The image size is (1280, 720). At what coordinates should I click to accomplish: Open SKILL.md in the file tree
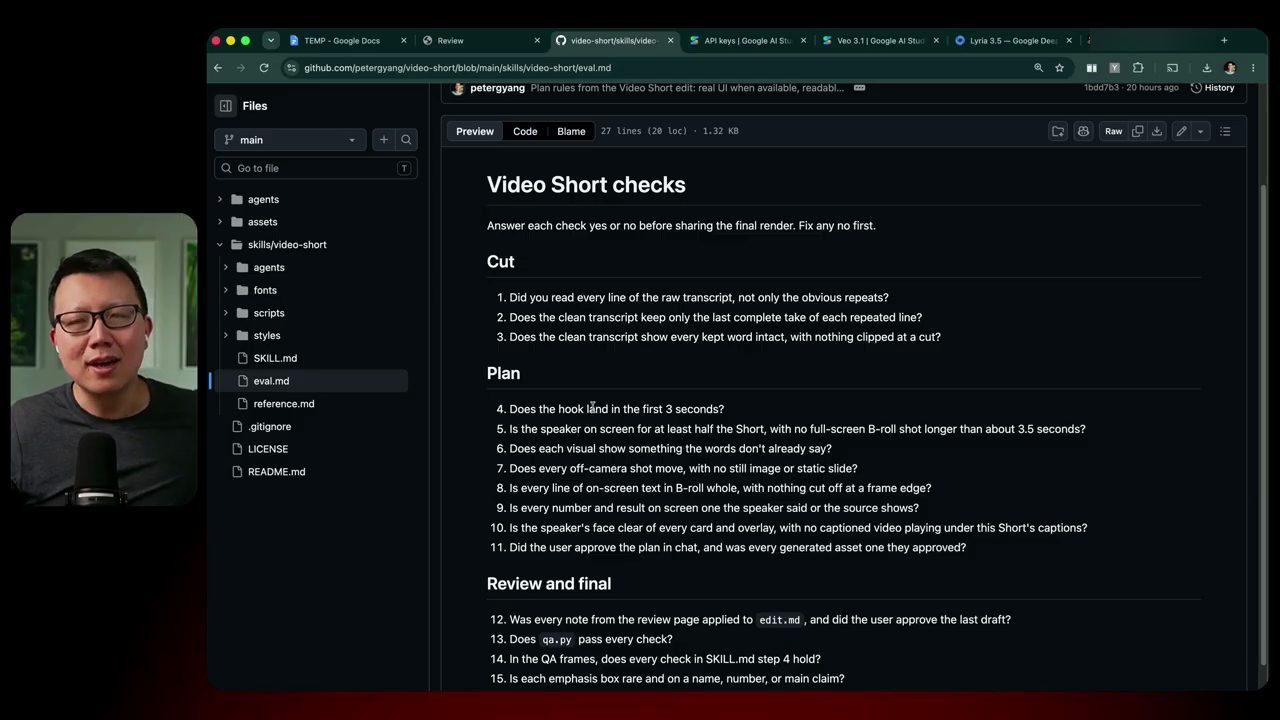[x=275, y=358]
